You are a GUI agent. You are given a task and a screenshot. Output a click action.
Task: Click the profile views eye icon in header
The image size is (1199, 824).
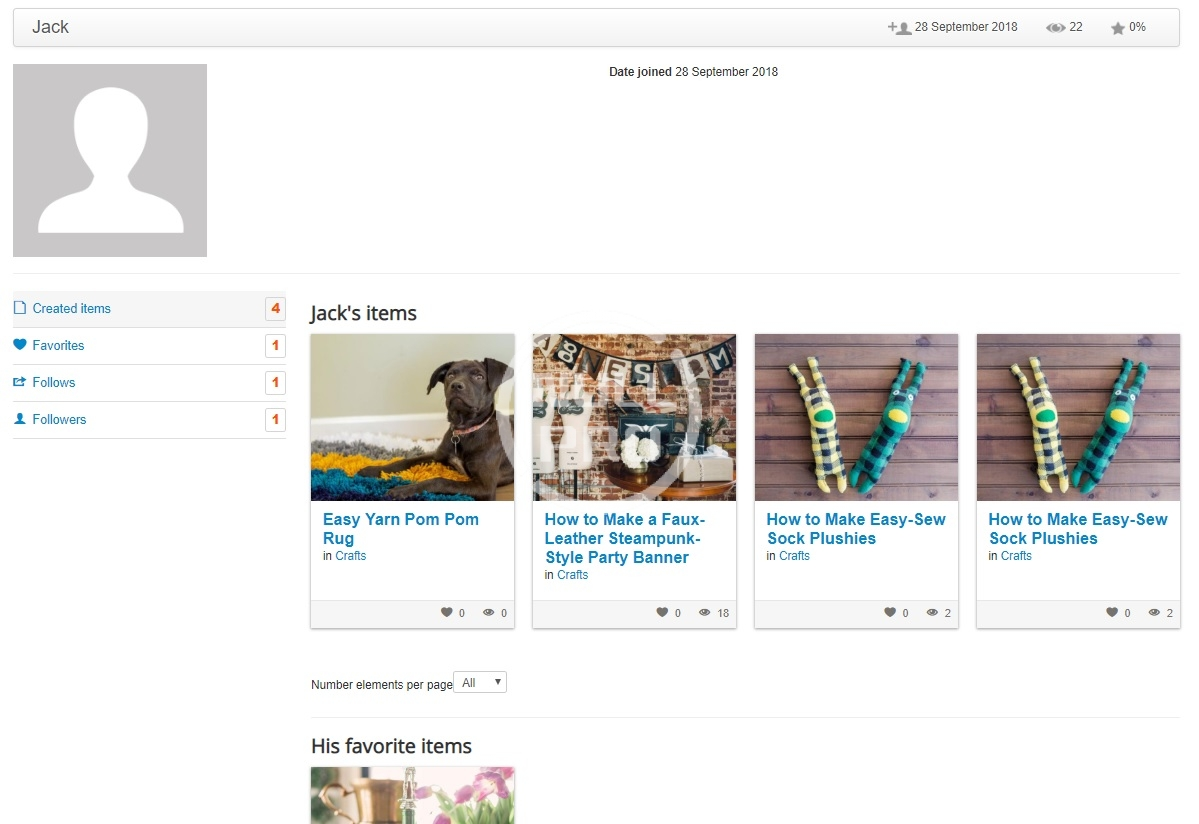(1055, 28)
